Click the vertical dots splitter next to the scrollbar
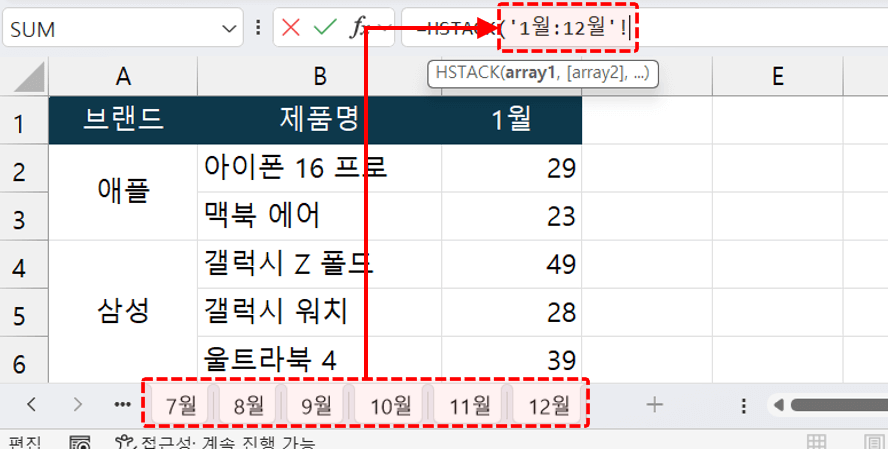Screen dimensions: 888x452 pos(744,406)
